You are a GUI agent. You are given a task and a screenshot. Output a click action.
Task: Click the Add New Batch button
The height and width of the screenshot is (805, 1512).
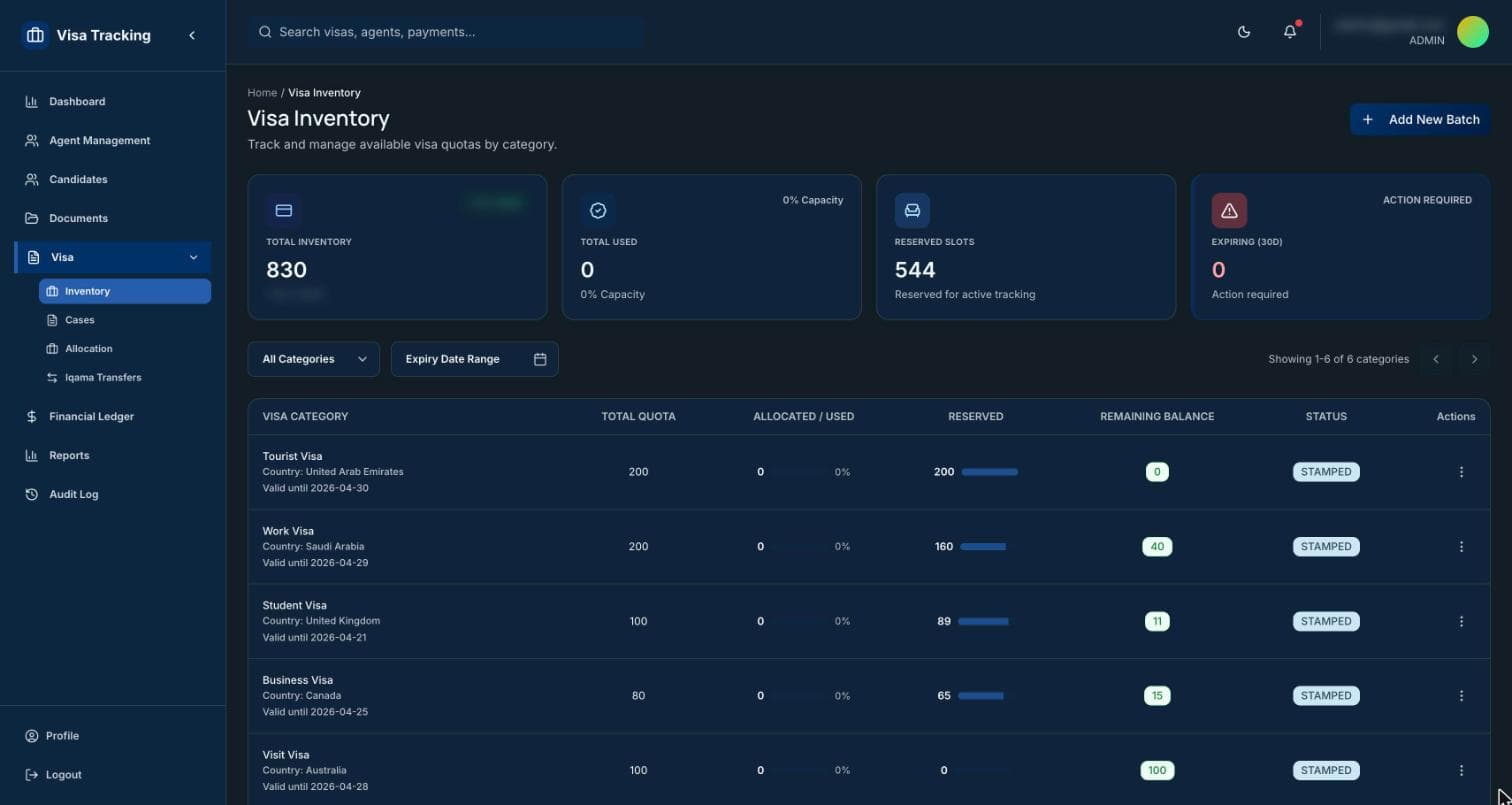point(1420,119)
